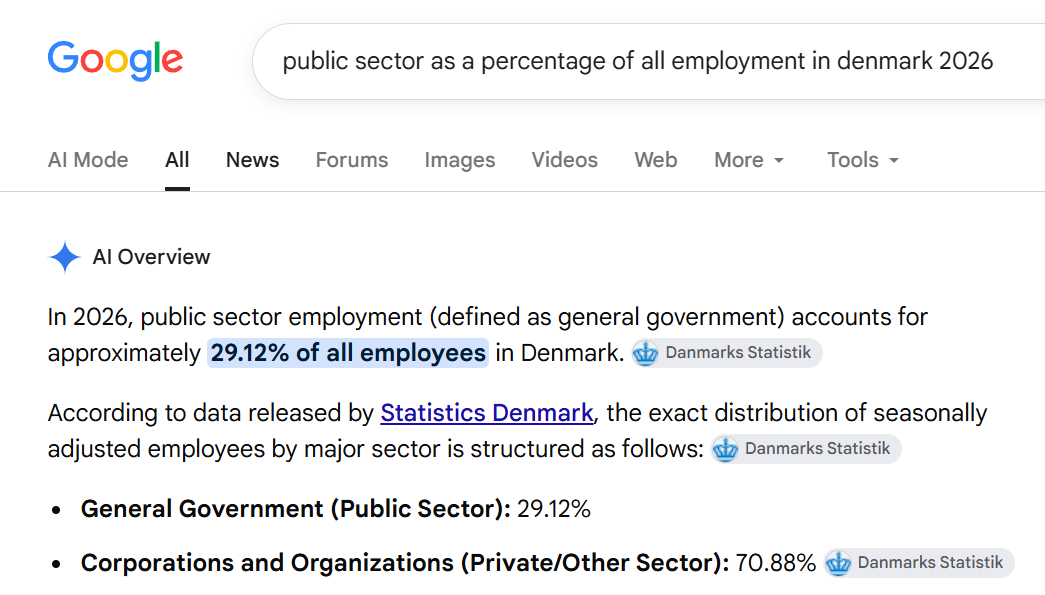Viewport: 1045px width, 595px height.
Task: Click the crown icon after 'structured as follows:'
Action: tap(725, 449)
